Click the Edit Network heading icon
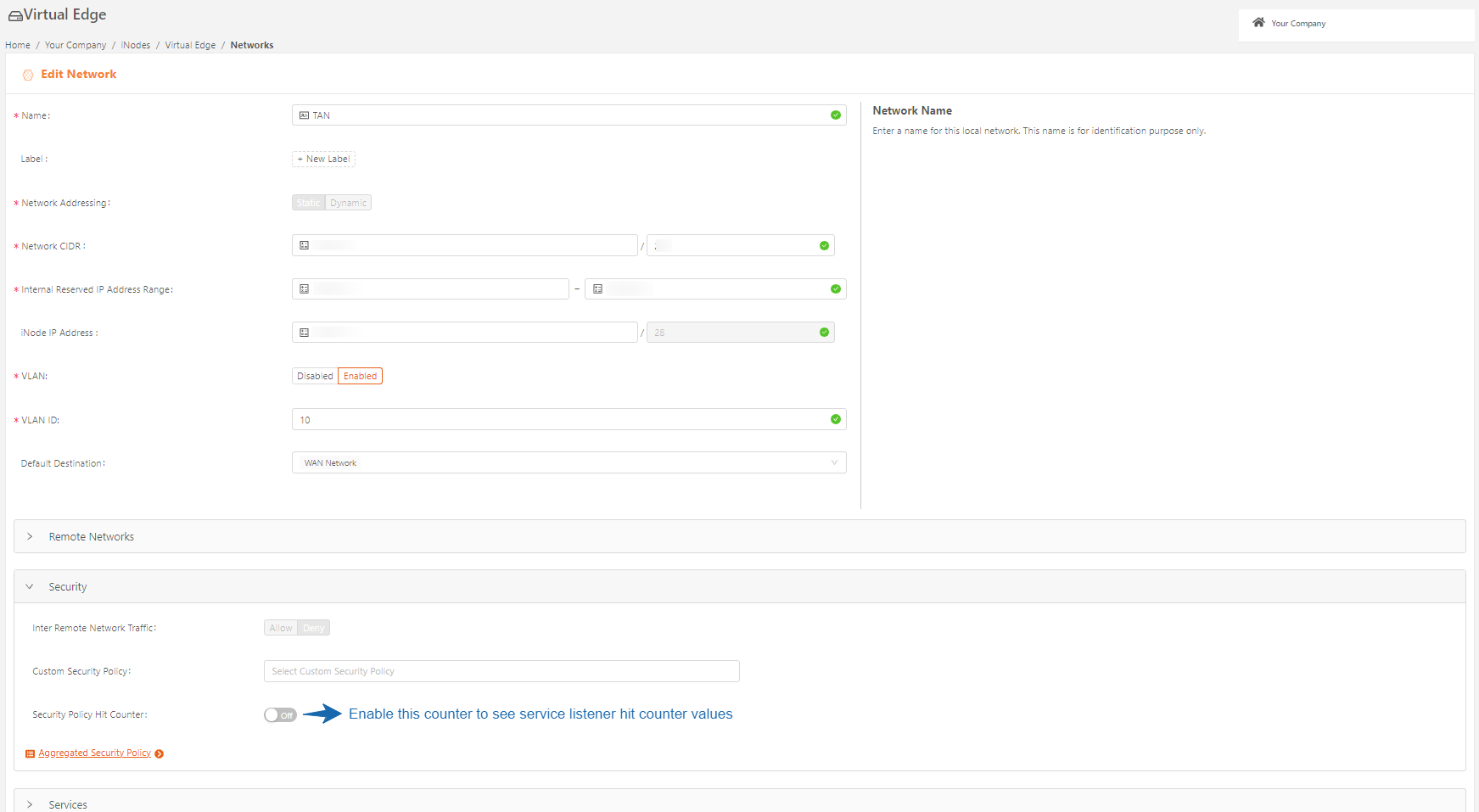The image size is (1479, 812). [28, 75]
